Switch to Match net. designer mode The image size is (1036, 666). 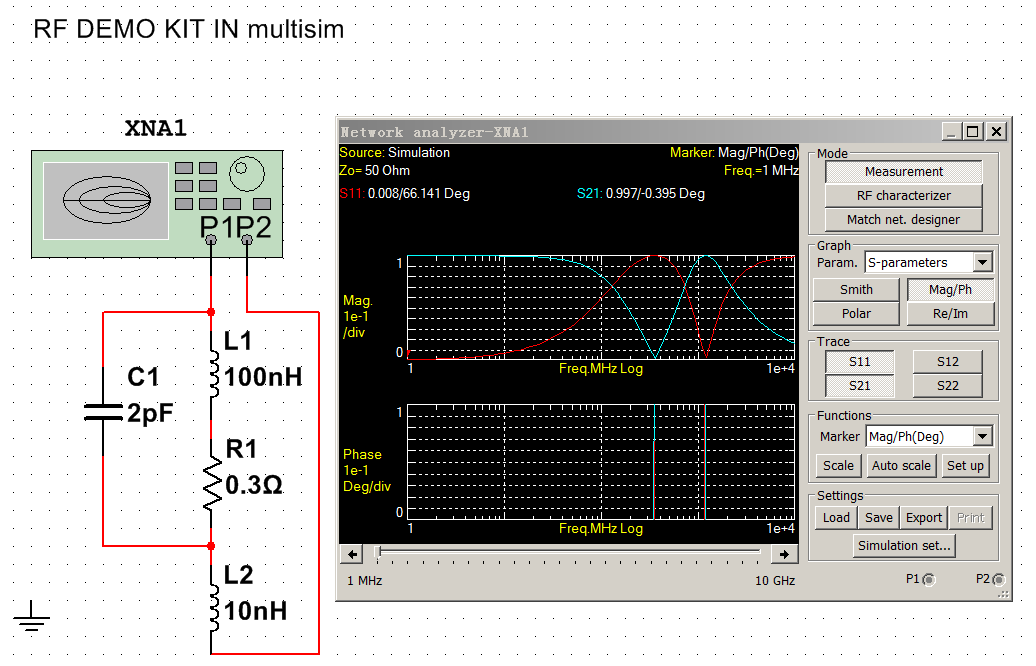point(903,220)
